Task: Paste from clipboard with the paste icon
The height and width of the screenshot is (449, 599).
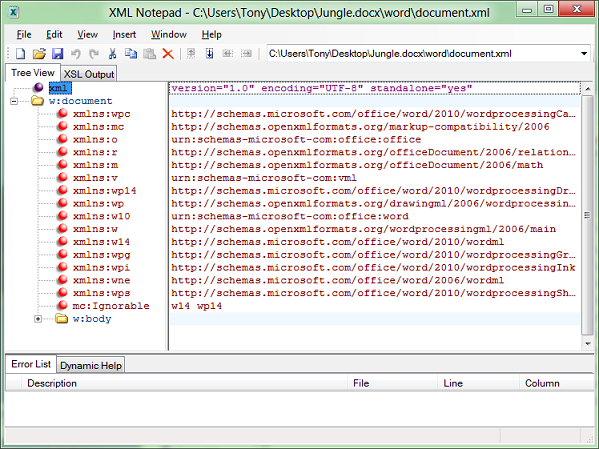Action: (149, 54)
